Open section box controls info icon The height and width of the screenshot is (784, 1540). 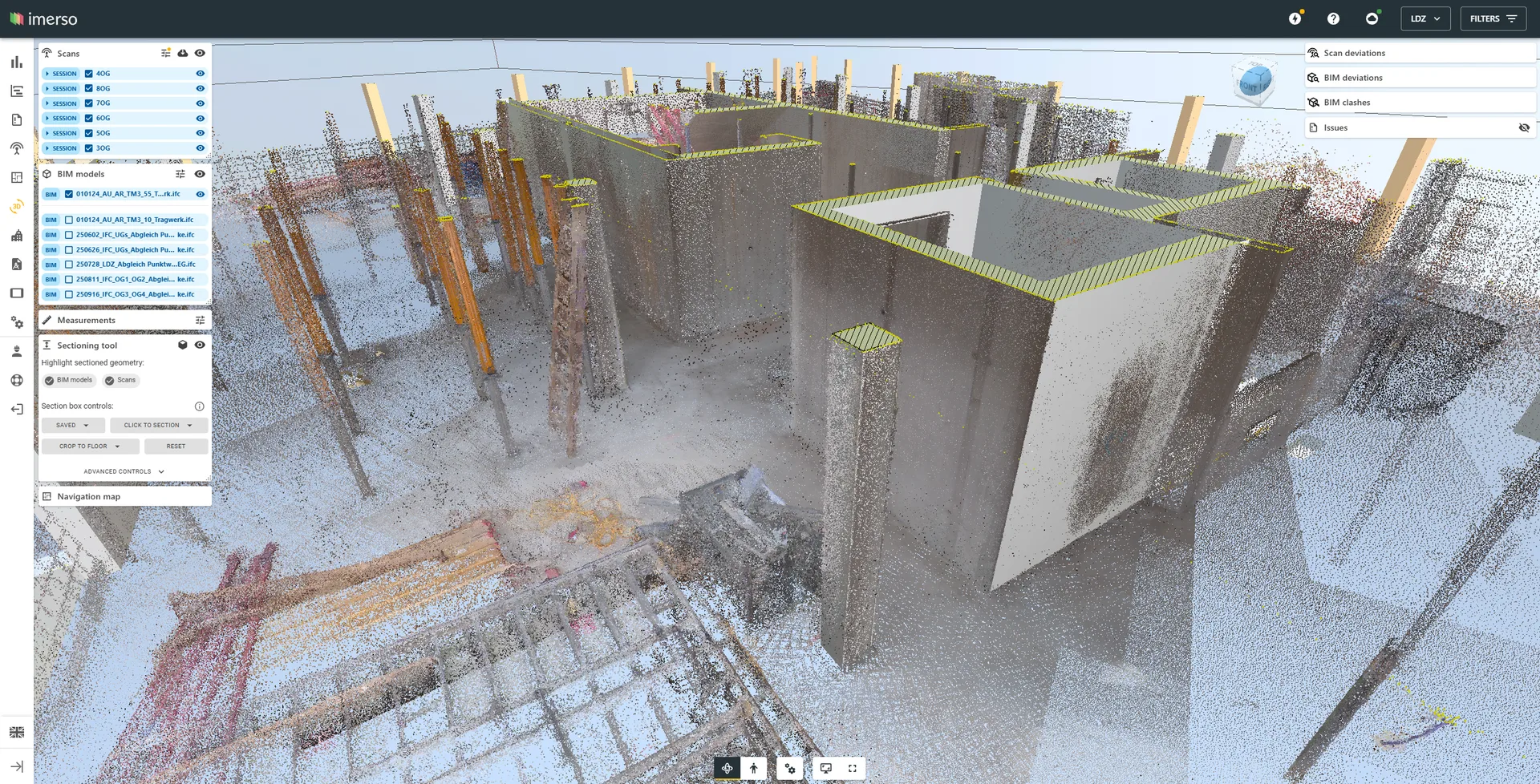pyautogui.click(x=199, y=406)
